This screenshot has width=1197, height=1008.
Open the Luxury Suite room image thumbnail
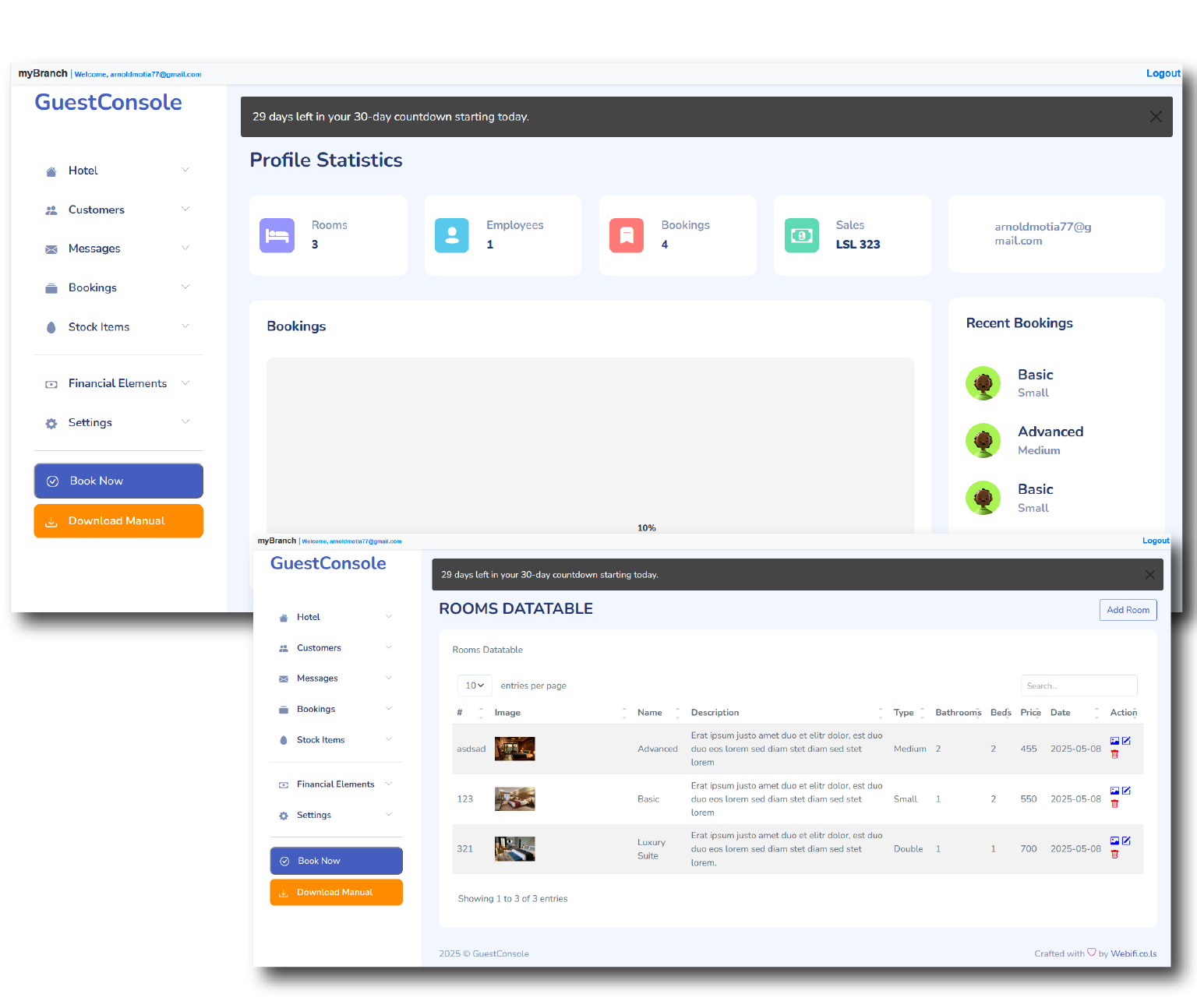pos(514,848)
